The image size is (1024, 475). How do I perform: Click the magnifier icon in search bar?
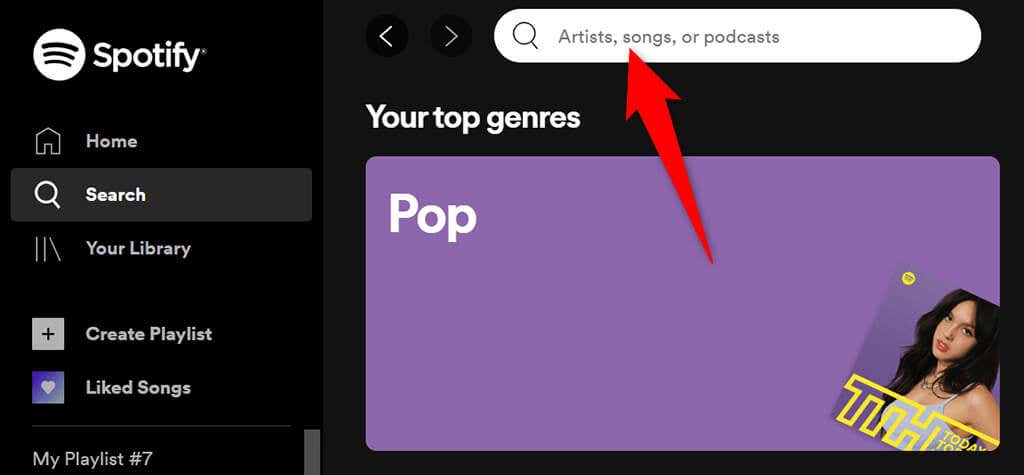tap(525, 37)
